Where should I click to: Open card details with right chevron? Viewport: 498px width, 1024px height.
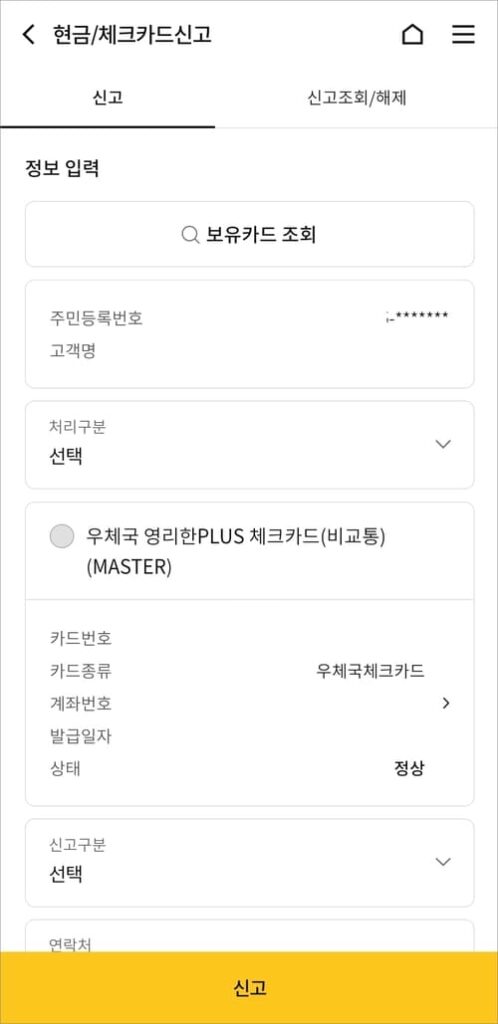pyautogui.click(x=446, y=703)
